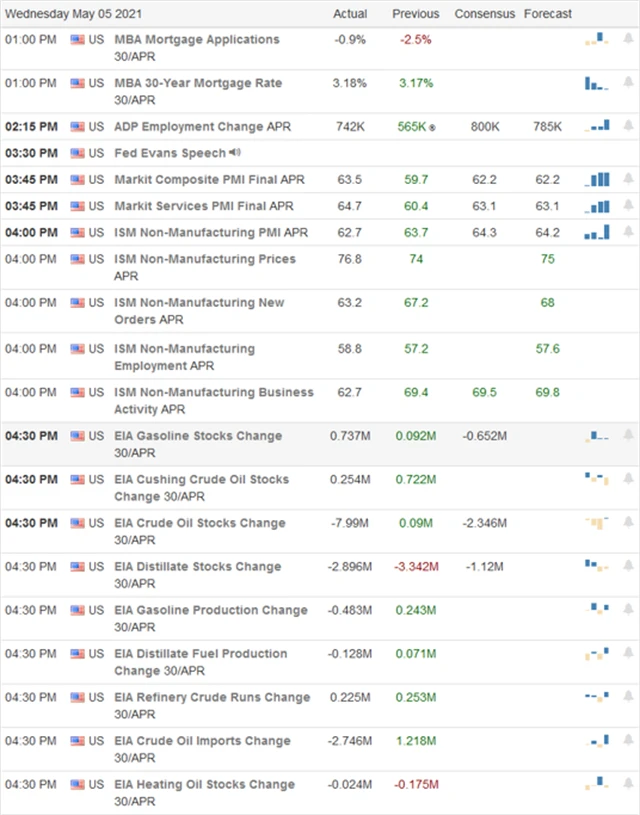Click the Actual column header
Image resolution: width=640 pixels, height=815 pixels.
350,14
